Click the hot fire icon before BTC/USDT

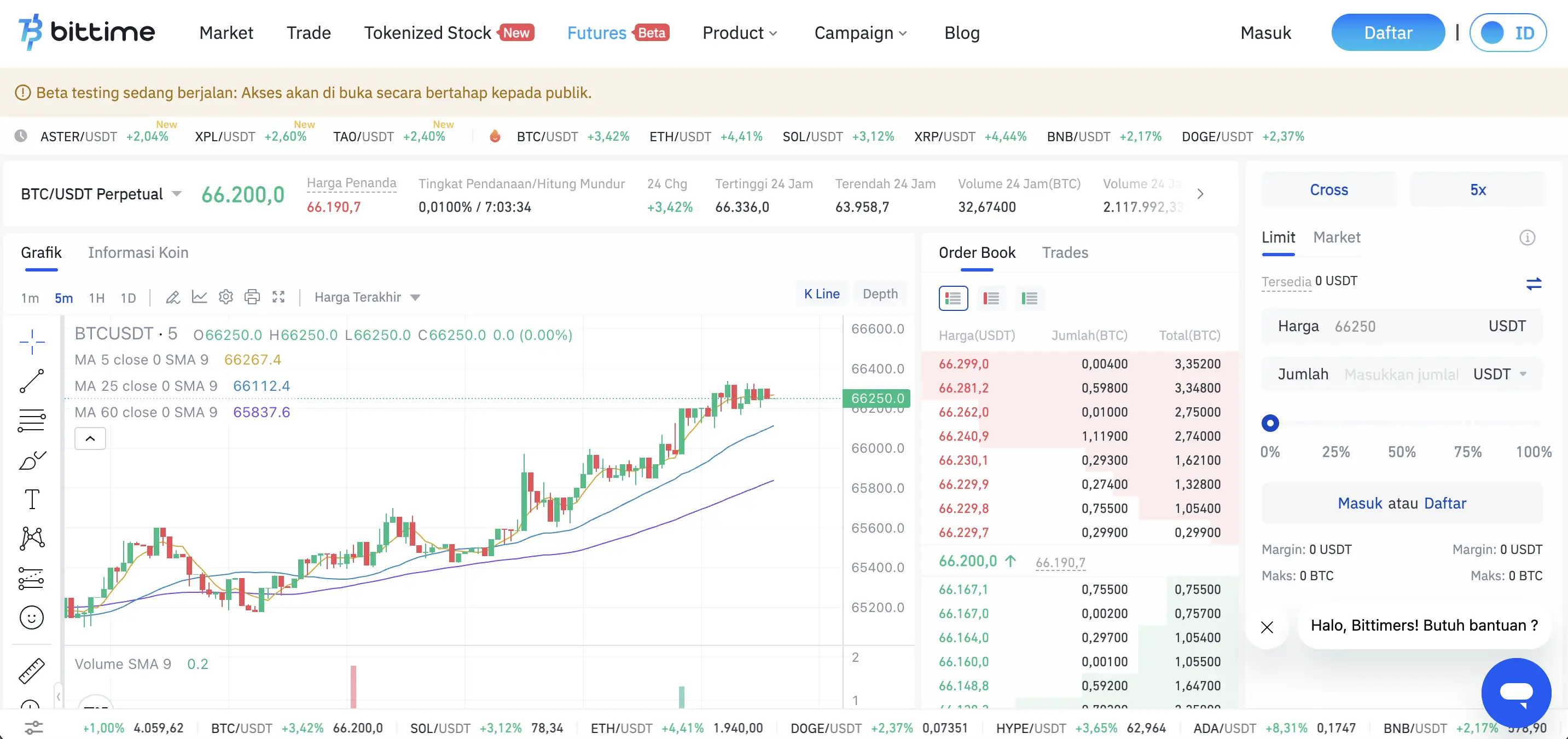[x=495, y=136]
